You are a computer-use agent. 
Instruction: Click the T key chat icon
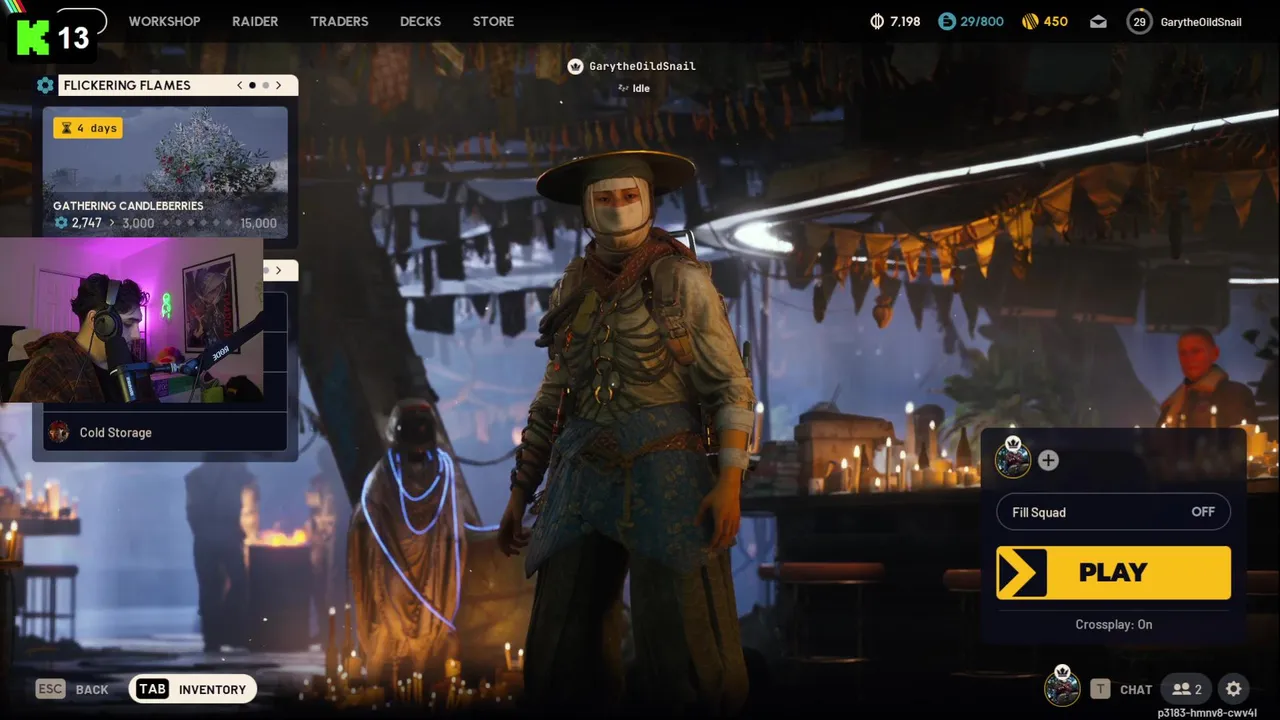tap(1100, 688)
